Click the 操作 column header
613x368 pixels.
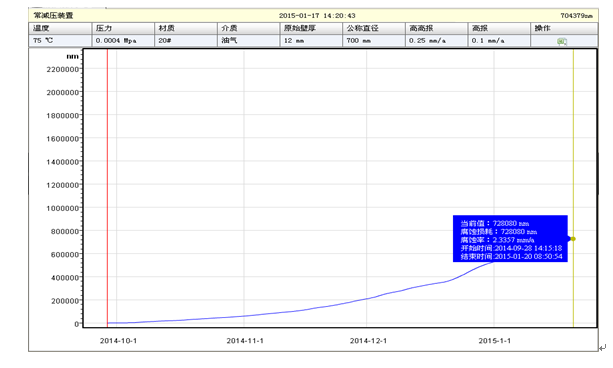(564, 28)
